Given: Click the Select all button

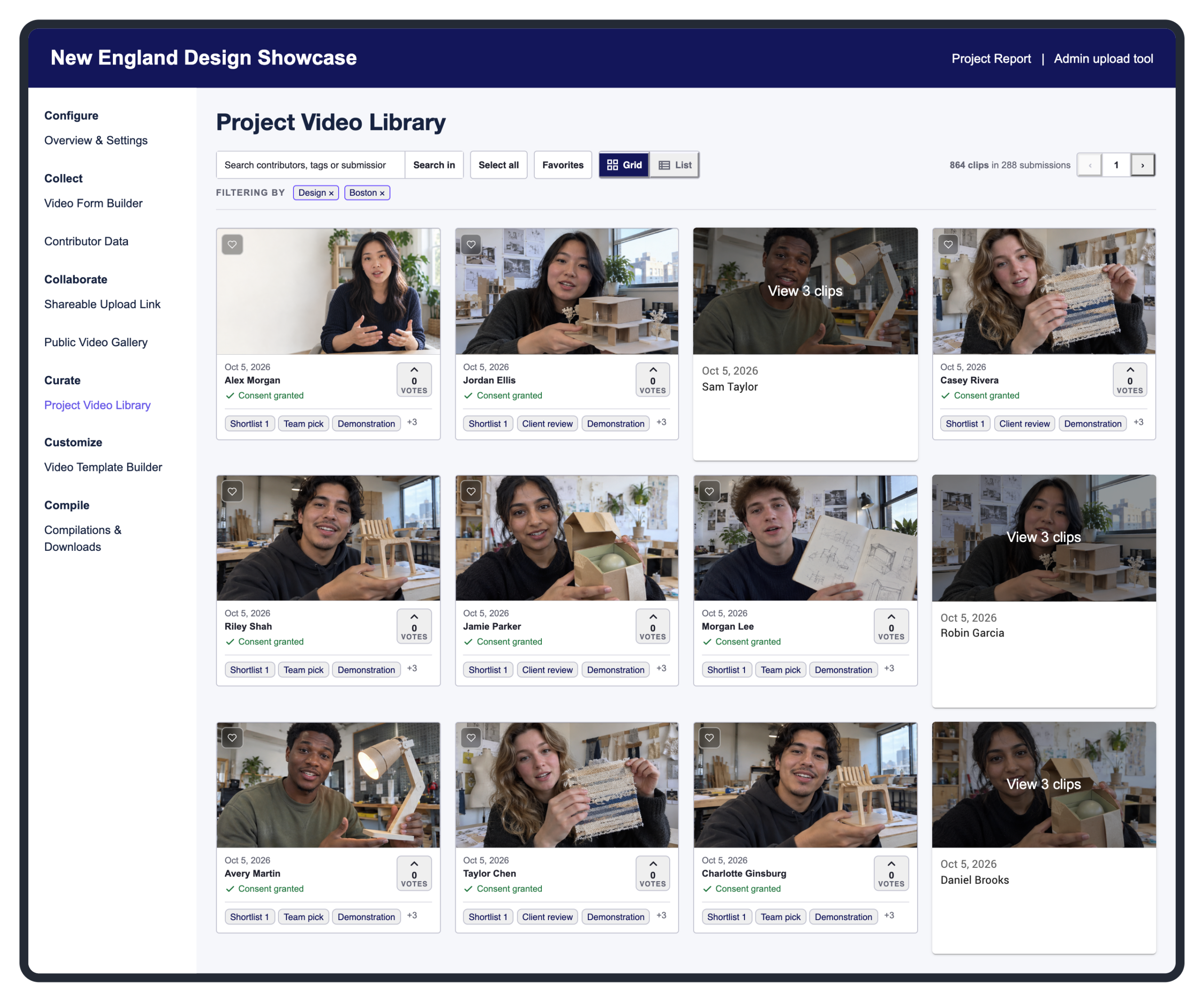Looking at the screenshot, I should (498, 165).
